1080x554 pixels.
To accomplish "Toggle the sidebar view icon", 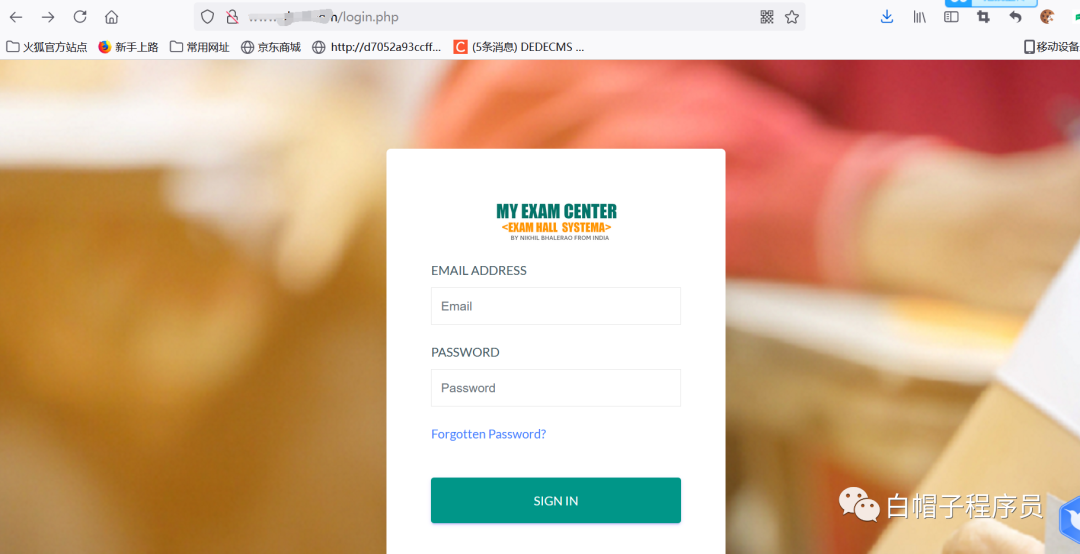I will point(951,17).
